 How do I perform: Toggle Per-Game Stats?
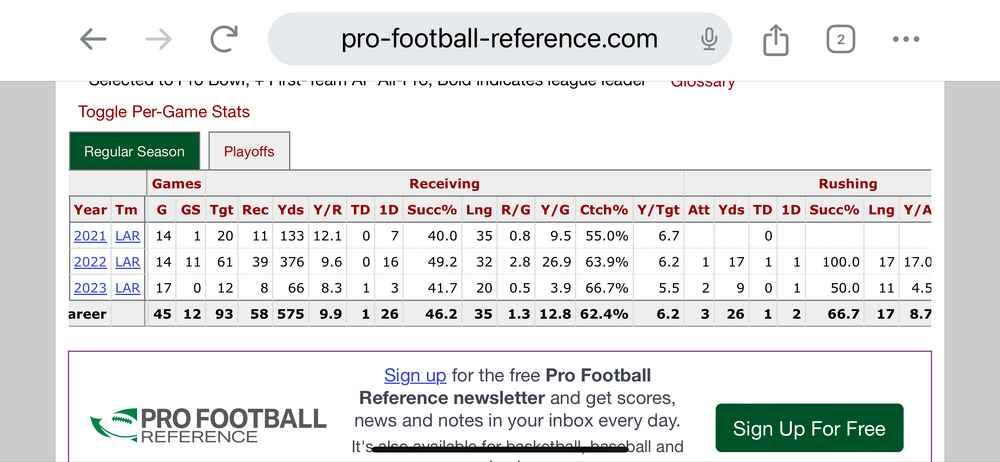pyautogui.click(x=164, y=112)
